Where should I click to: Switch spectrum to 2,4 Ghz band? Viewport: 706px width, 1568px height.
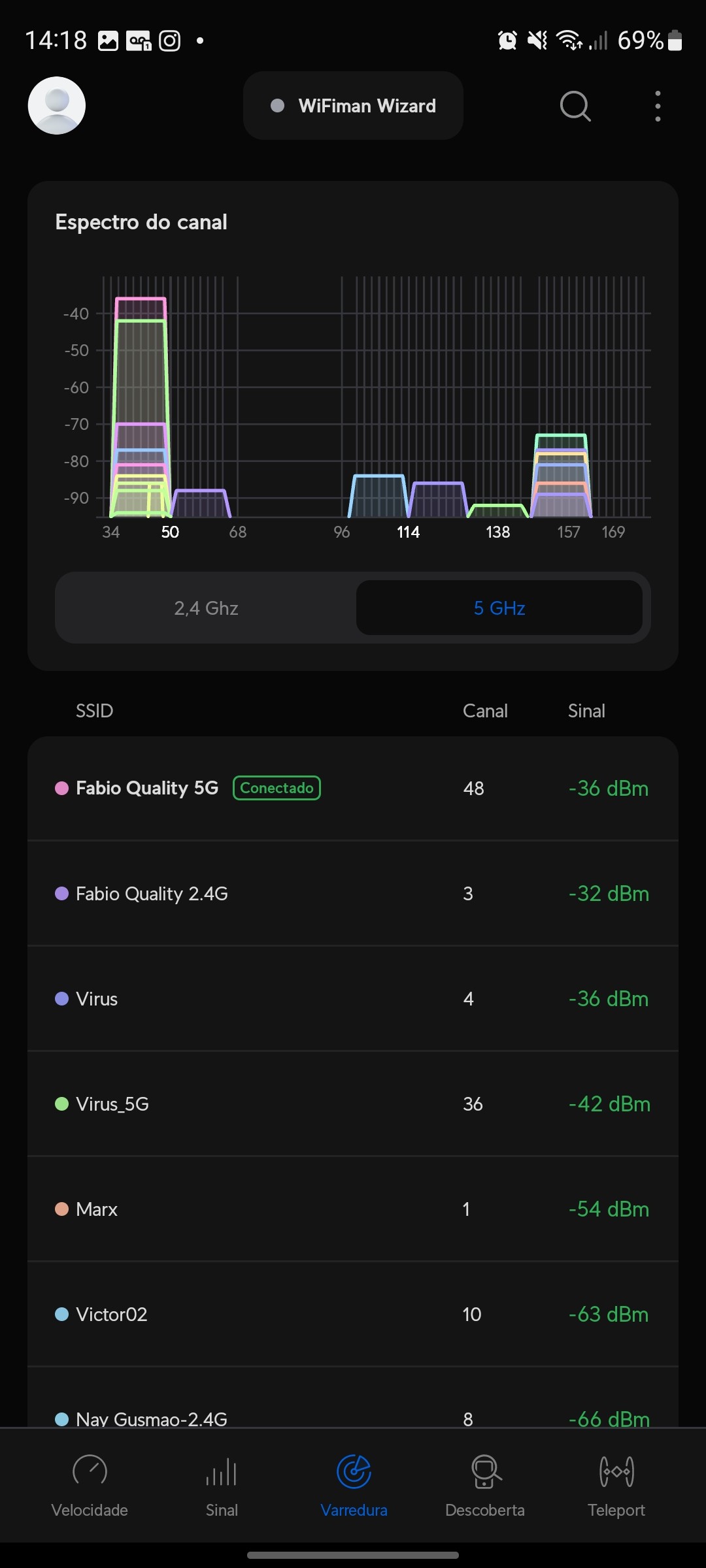tap(206, 608)
